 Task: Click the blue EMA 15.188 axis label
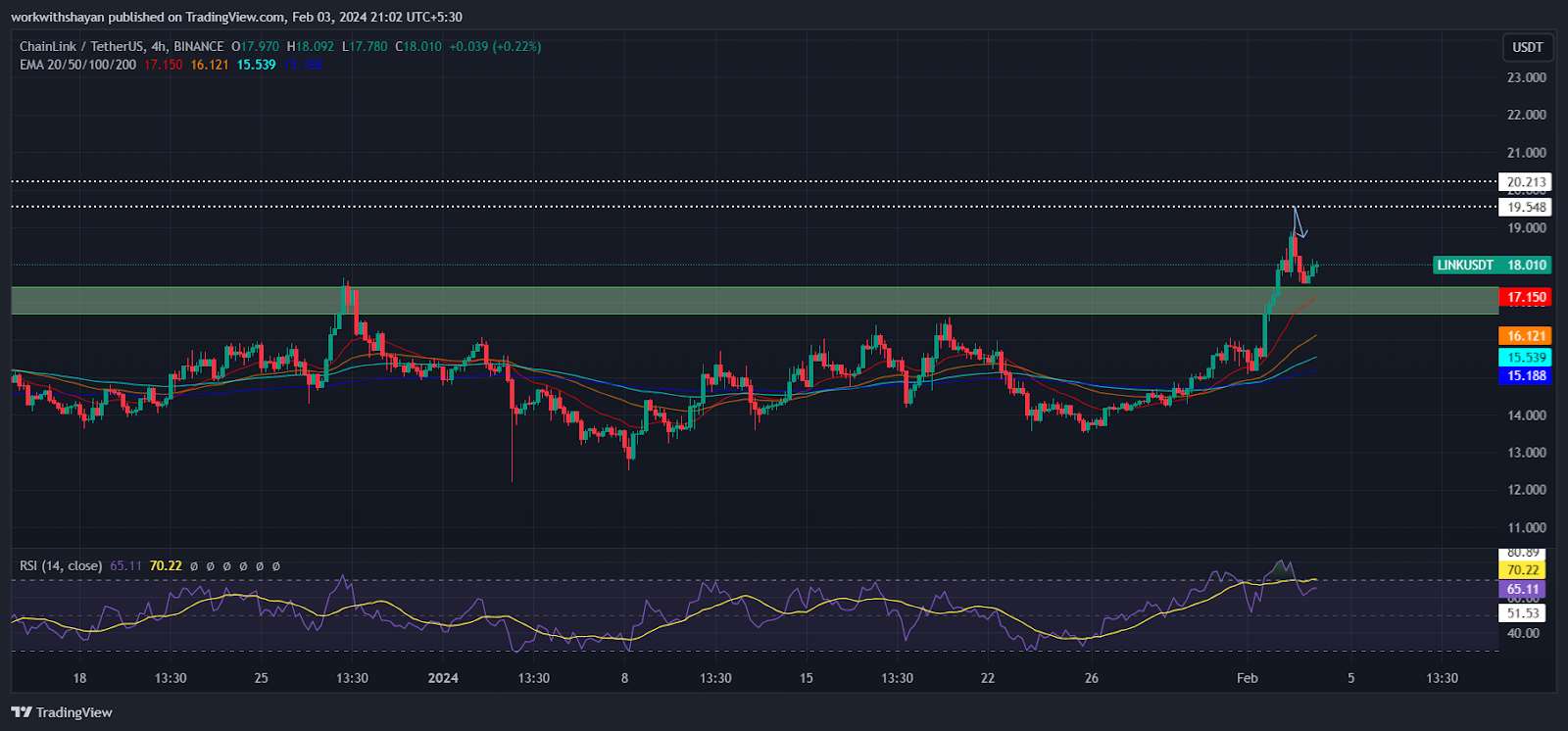click(1526, 375)
